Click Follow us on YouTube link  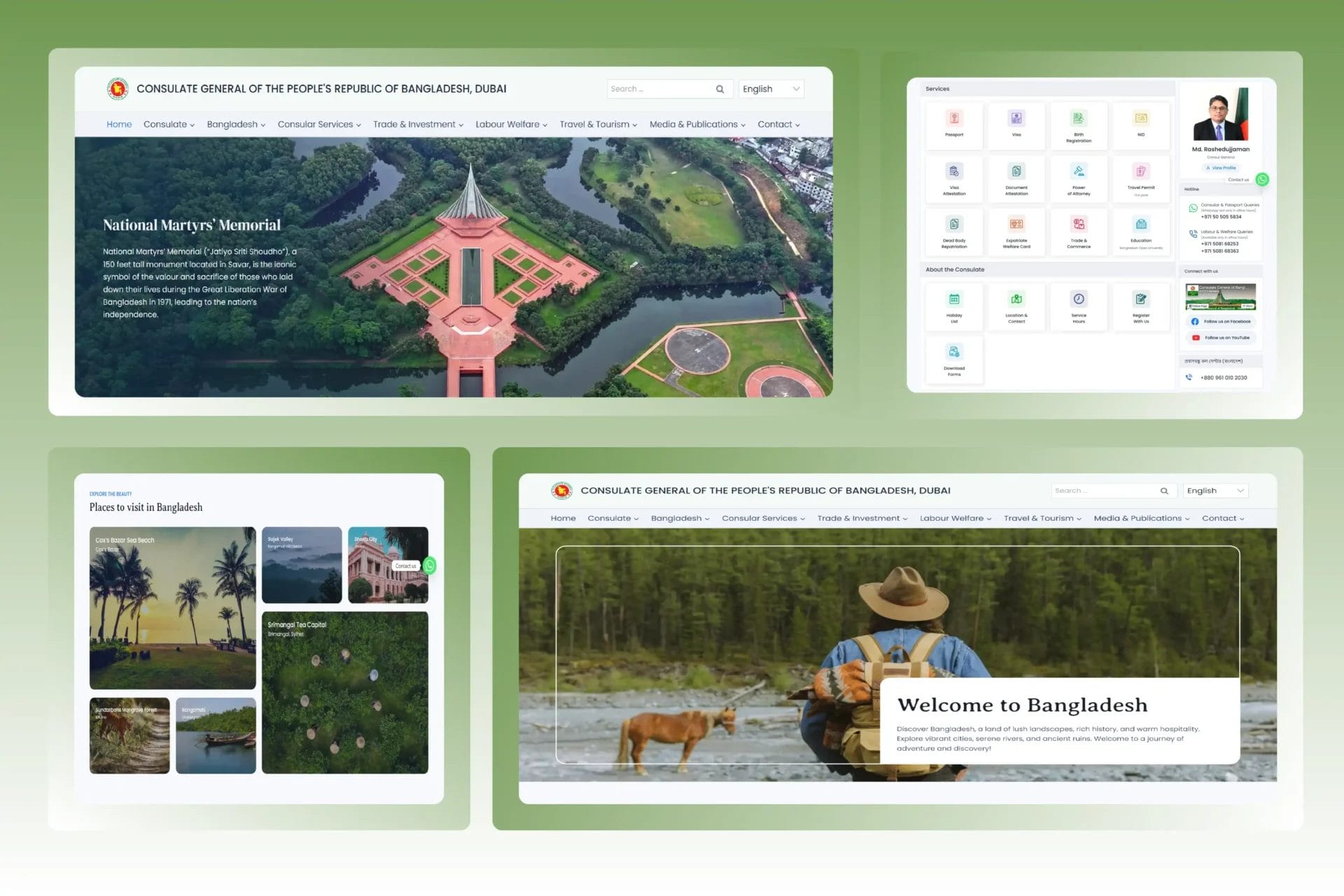coord(1221,337)
